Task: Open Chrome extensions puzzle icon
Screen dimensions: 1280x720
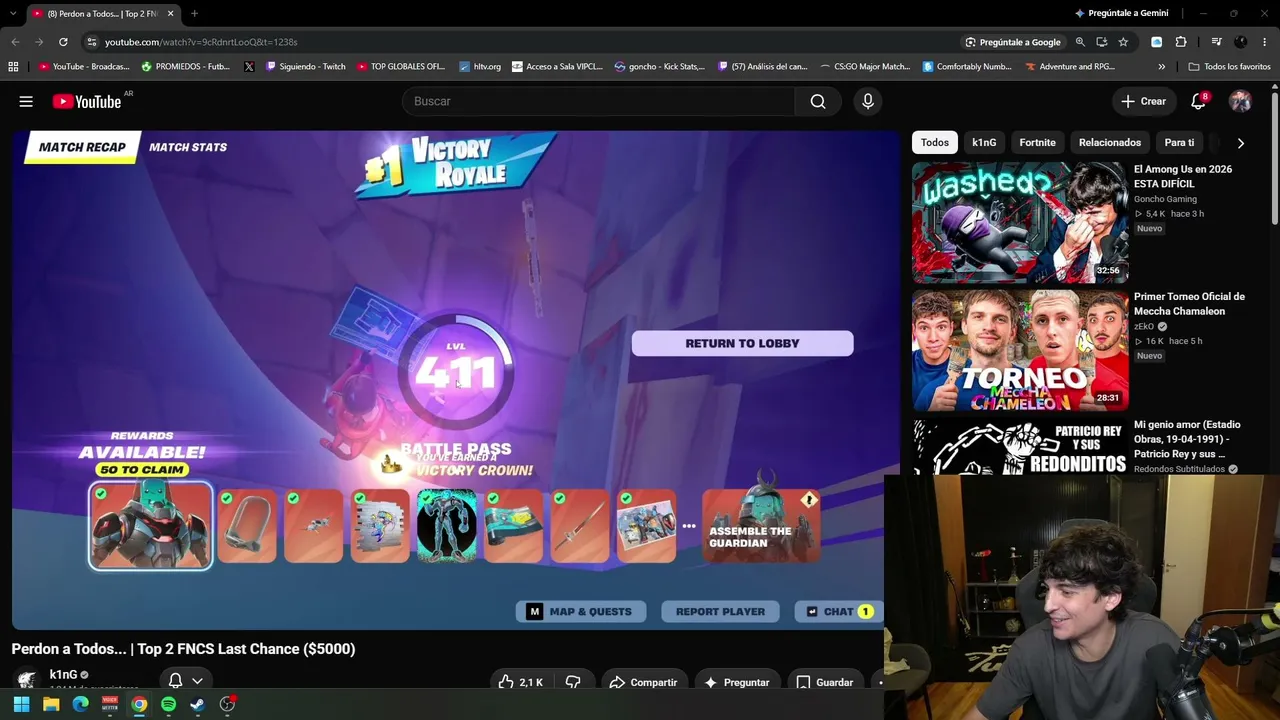Action: (1181, 42)
